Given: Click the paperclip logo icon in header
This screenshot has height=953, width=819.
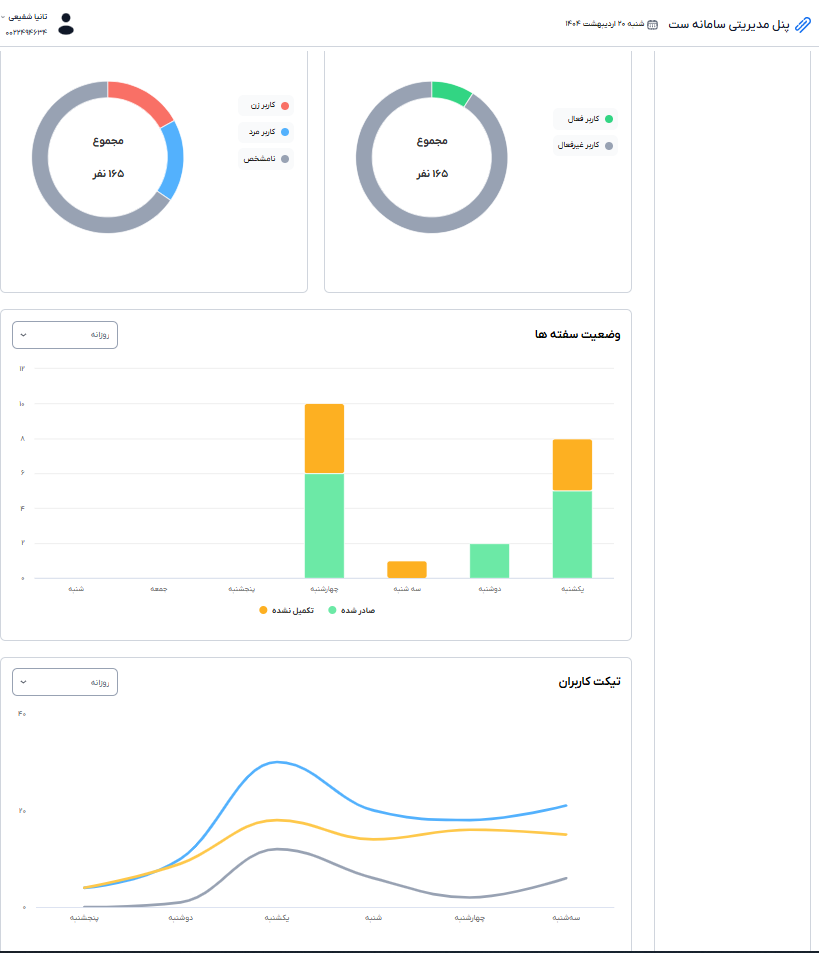Looking at the screenshot, I should 803,24.
